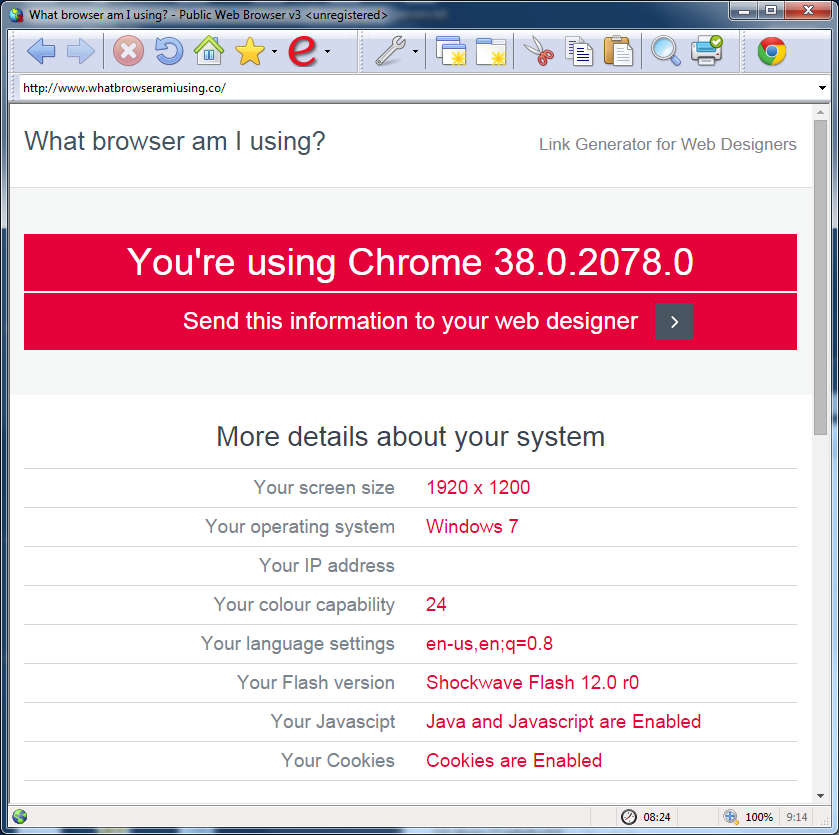Click the 'Windows 7' operating system value
The image size is (839, 835).
[472, 526]
